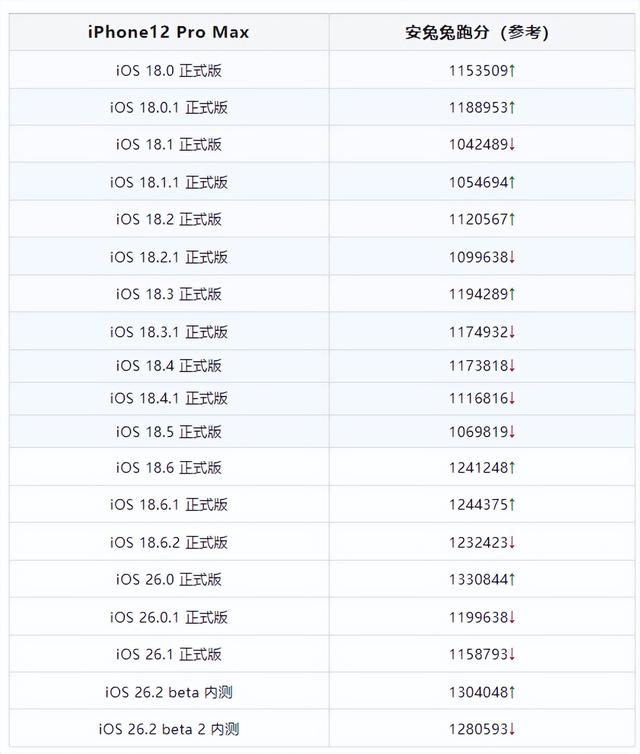Click the down arrow beside score 1280593
Screen dimensions: 640x754
pos(512,729)
